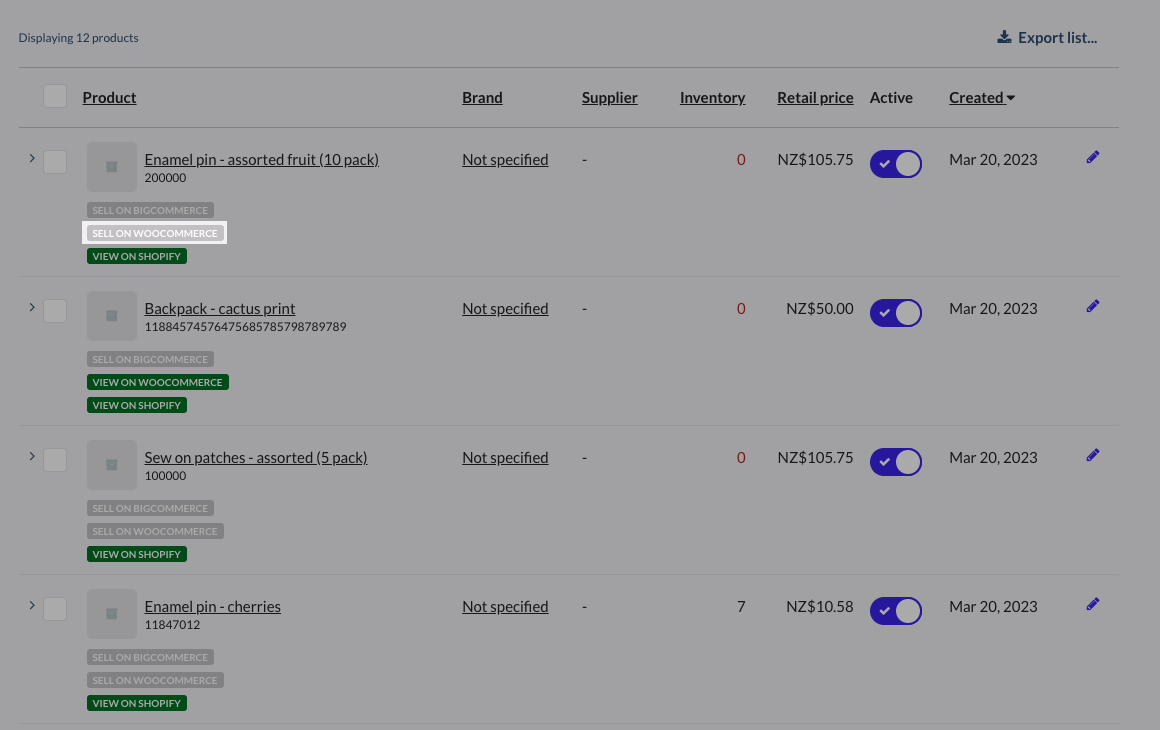1160x730 pixels.
Task: Click the download icon beside Export list
Action: click(1004, 36)
